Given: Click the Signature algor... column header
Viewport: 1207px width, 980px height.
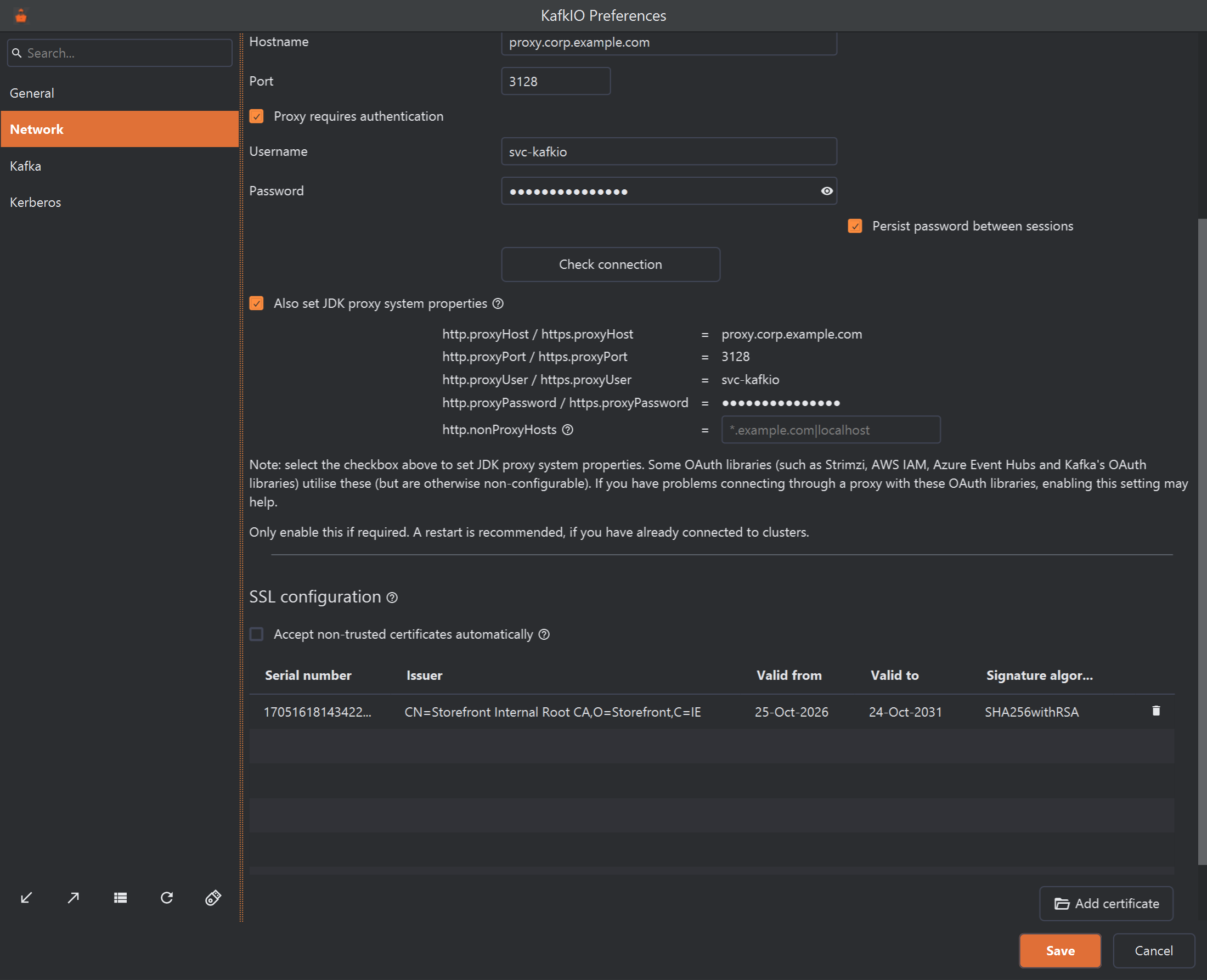Looking at the screenshot, I should (x=1040, y=675).
